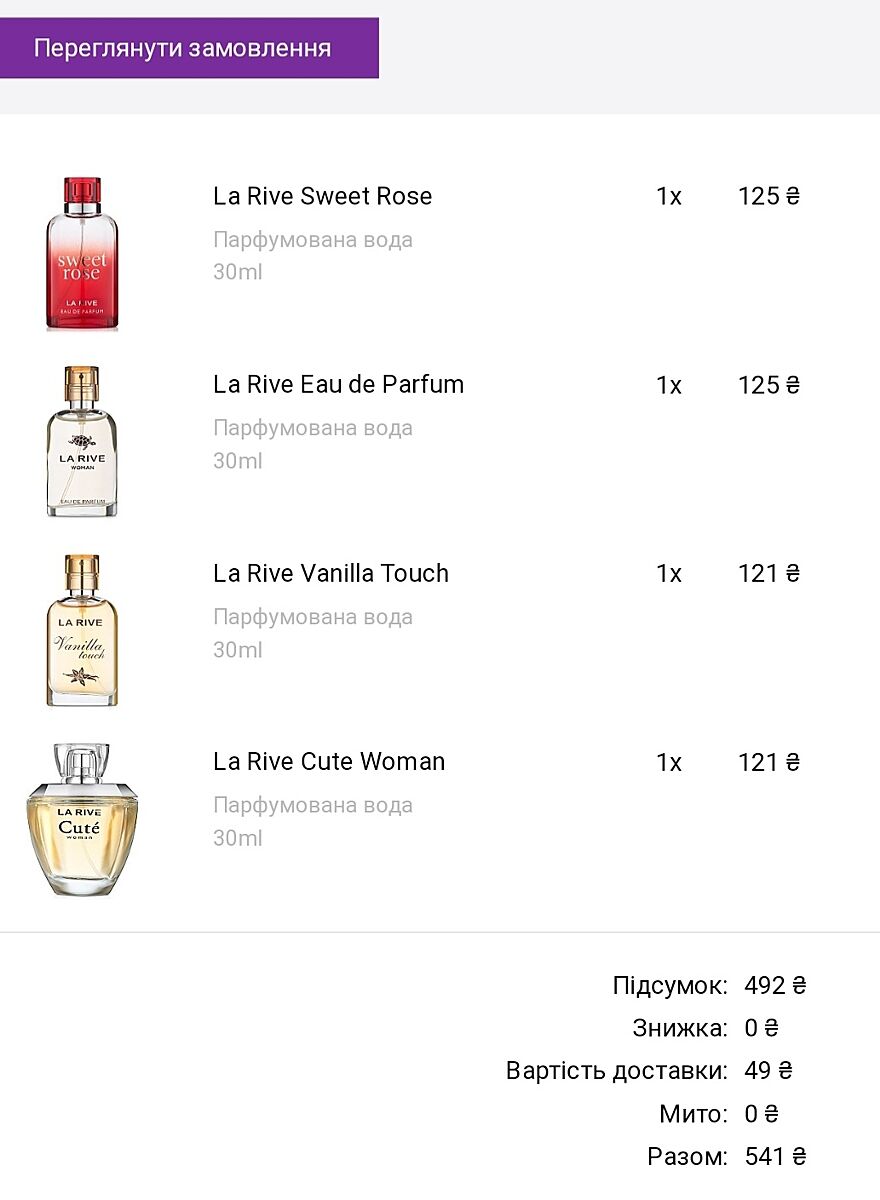Click the Разом 541 ₴ total
880x1200 pixels.
775,1157
